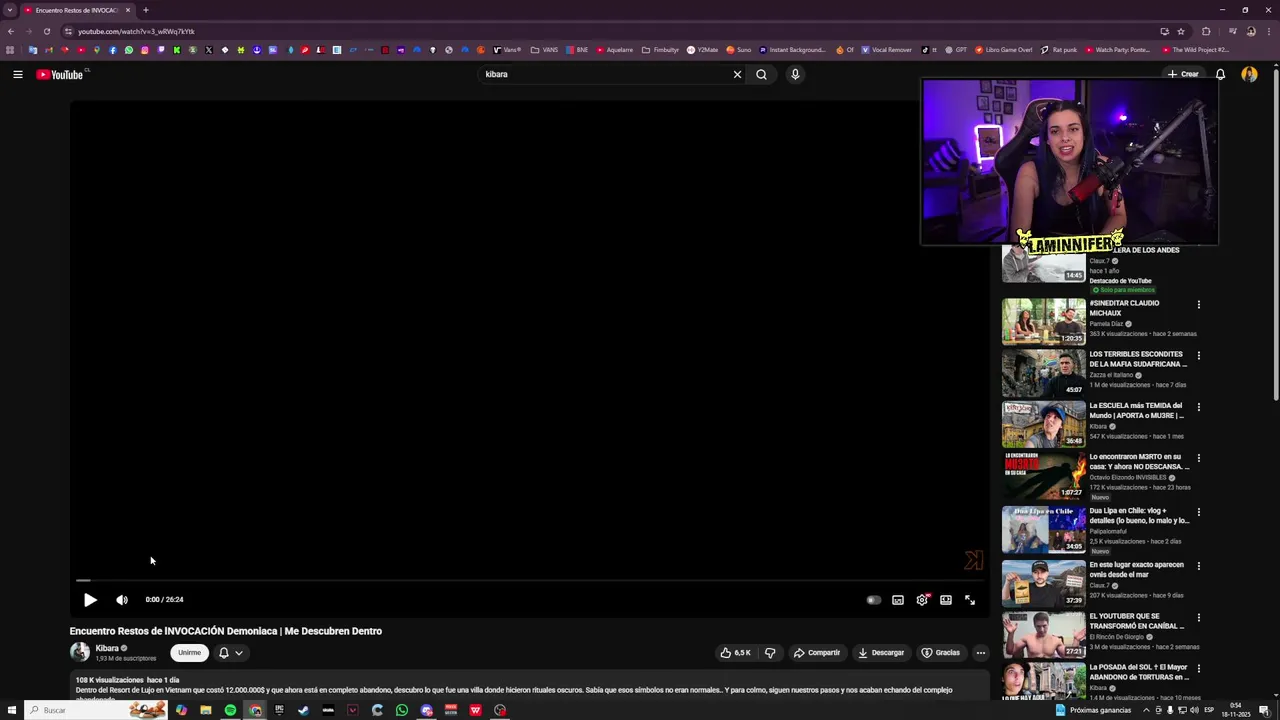Go to YouTube home via logo
1280x720 pixels.
(60, 74)
